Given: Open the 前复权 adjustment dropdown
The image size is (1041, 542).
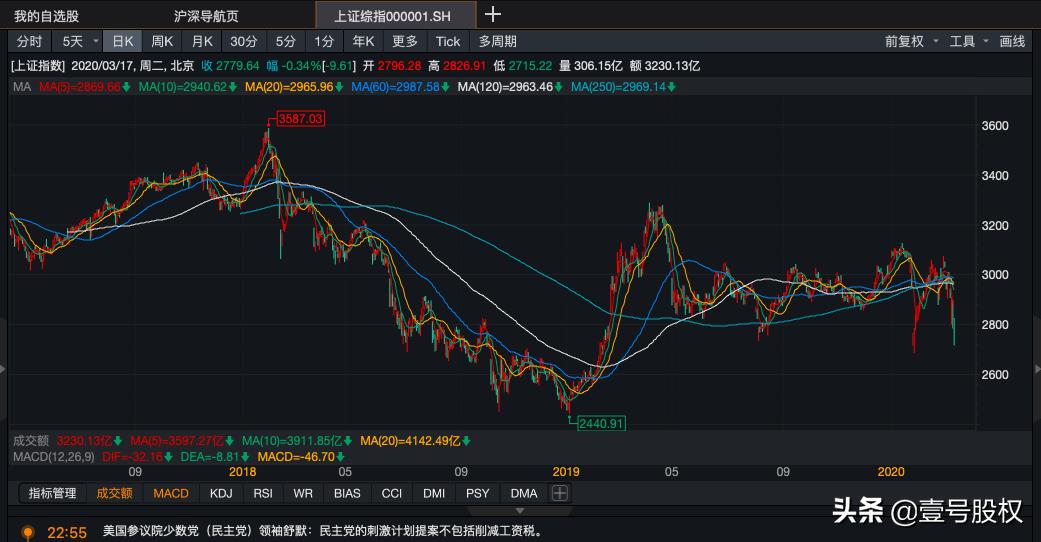Looking at the screenshot, I should click(911, 41).
